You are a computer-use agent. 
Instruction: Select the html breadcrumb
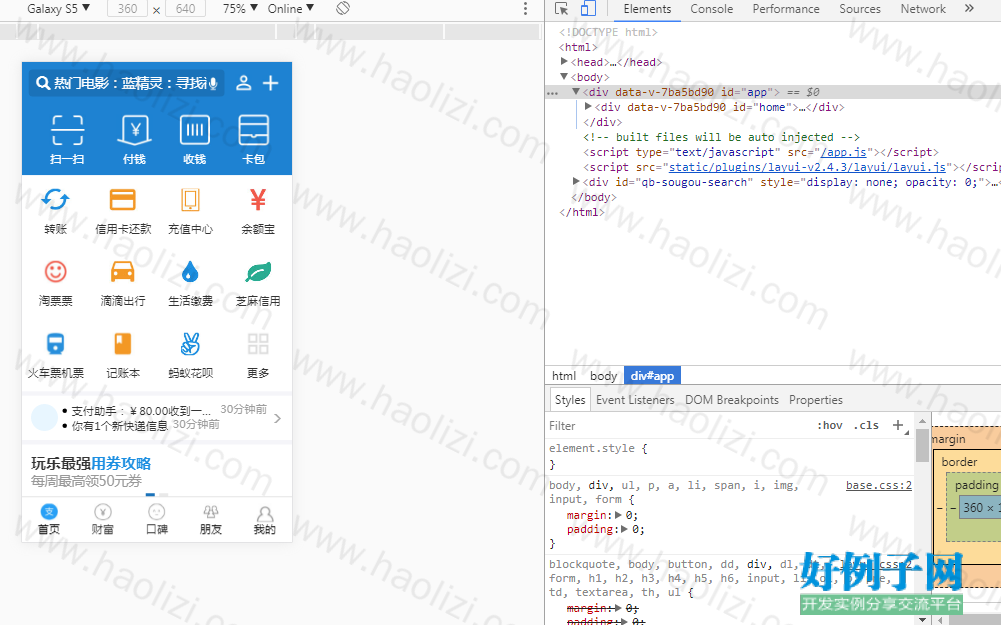click(564, 376)
